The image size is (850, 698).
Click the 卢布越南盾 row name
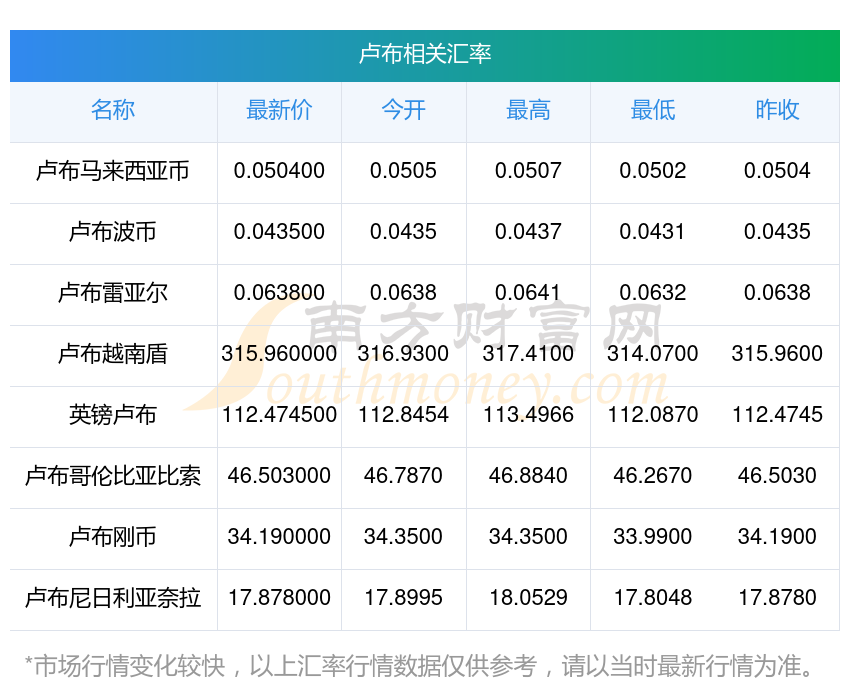[x=113, y=354]
